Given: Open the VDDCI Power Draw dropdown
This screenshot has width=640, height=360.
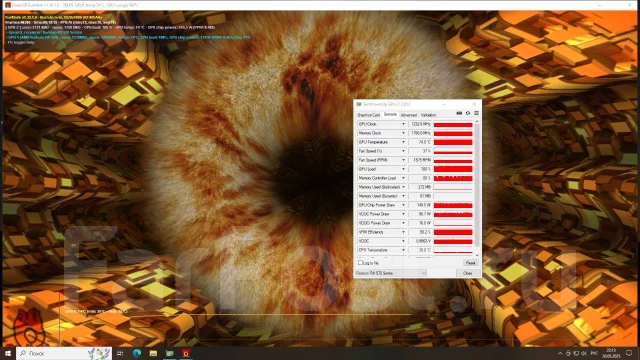Looking at the screenshot, I should coord(403,223).
